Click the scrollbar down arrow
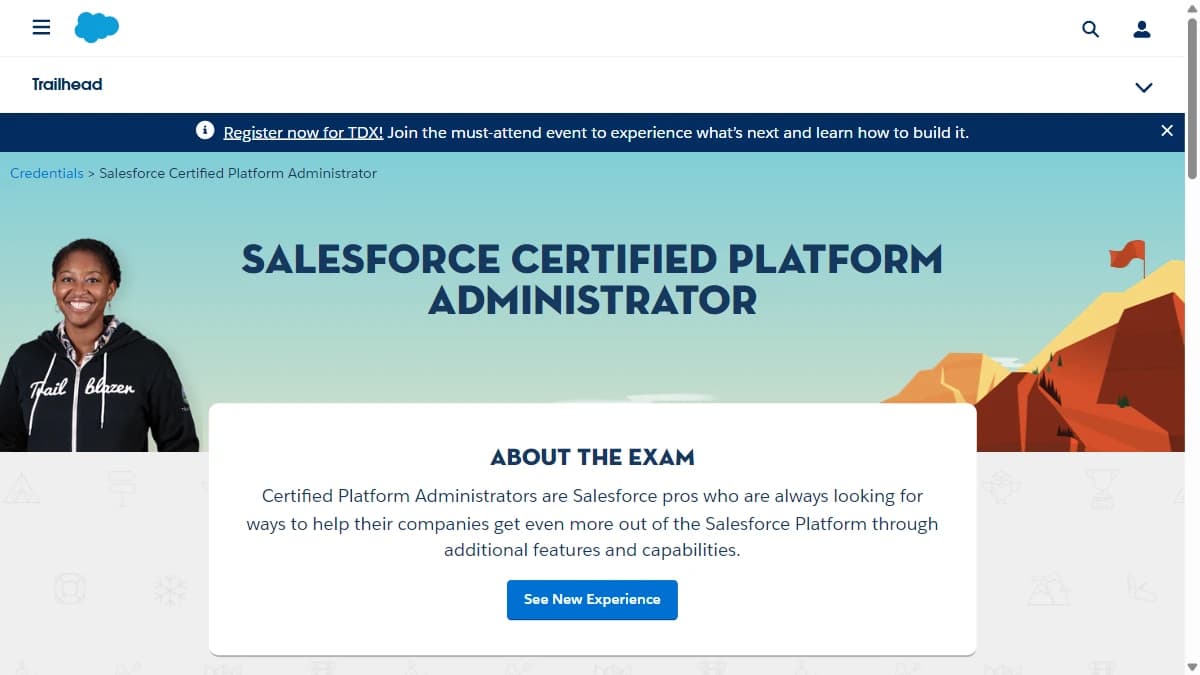1200x675 pixels. coord(1192,667)
